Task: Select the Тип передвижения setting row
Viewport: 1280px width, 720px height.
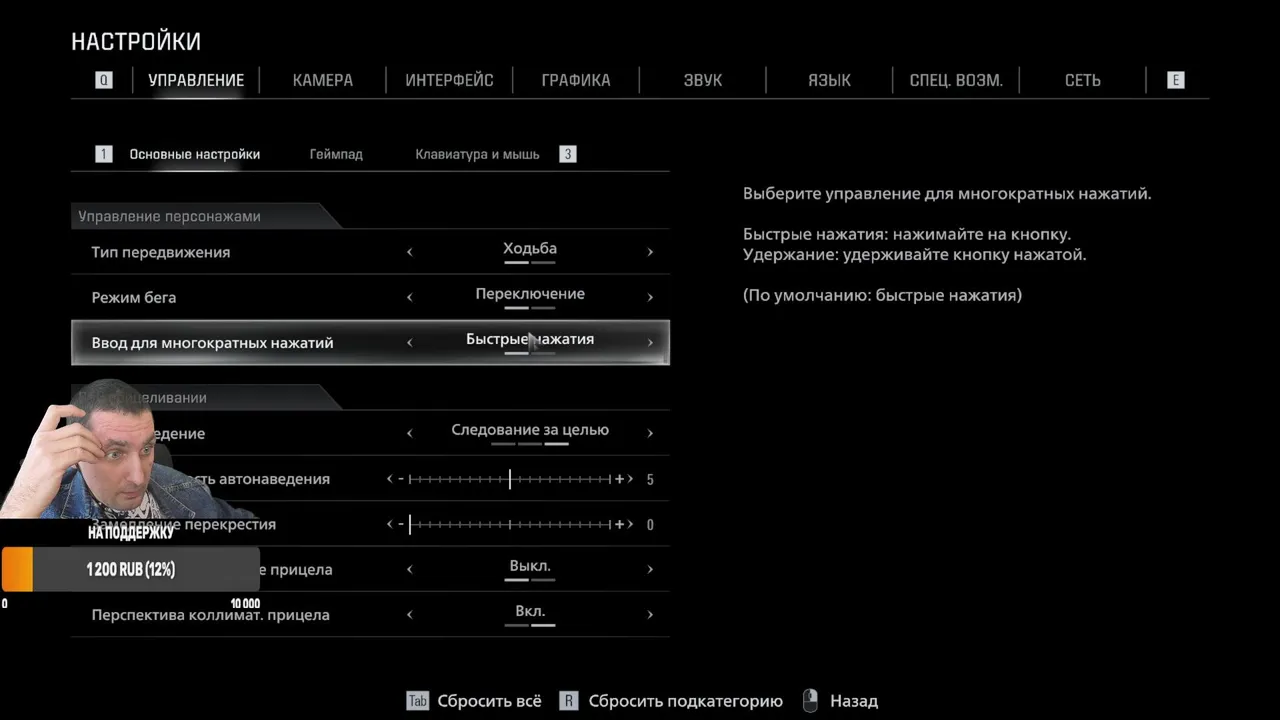Action: 370,252
